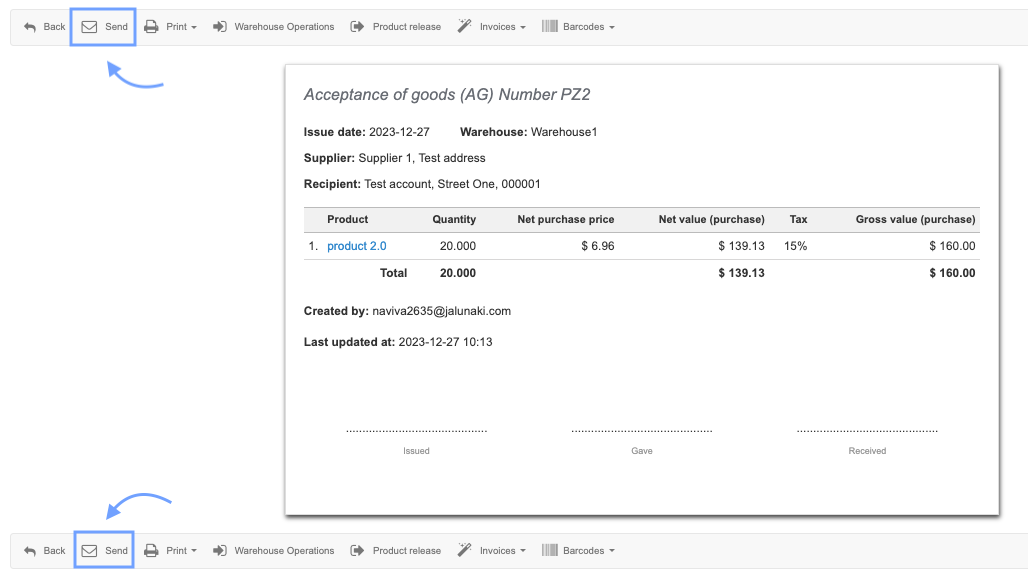Click the magic wand Invoices icon at top
The width and height of the screenshot is (1028, 582).
[464, 27]
